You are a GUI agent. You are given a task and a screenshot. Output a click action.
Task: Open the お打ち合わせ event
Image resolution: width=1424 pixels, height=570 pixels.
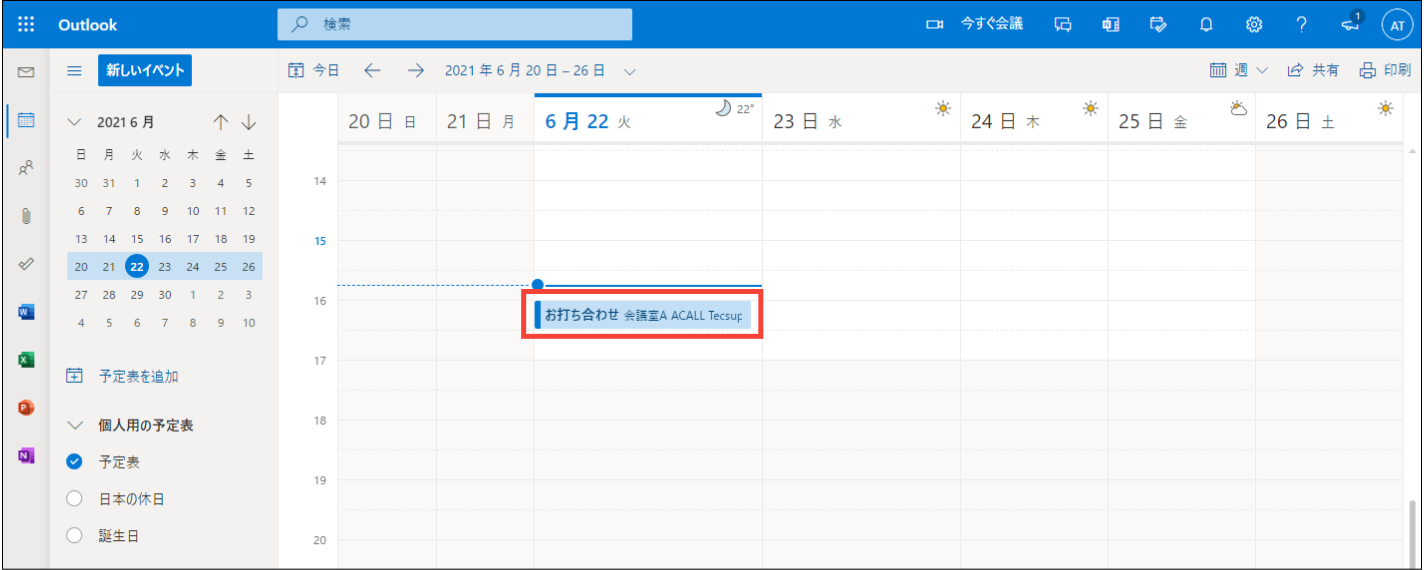[x=642, y=314]
